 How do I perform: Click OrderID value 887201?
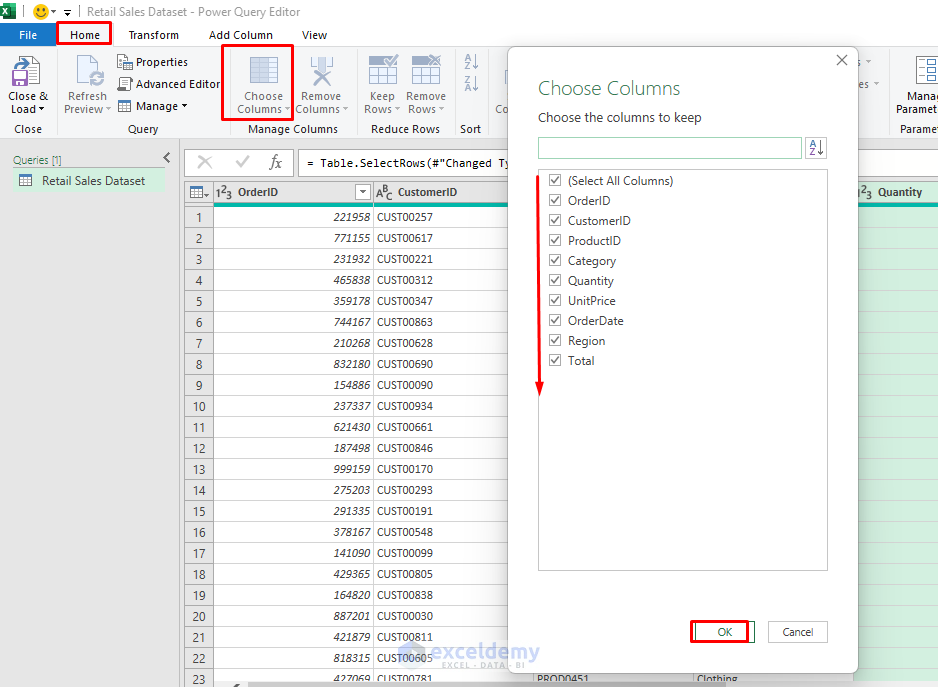click(x=351, y=616)
